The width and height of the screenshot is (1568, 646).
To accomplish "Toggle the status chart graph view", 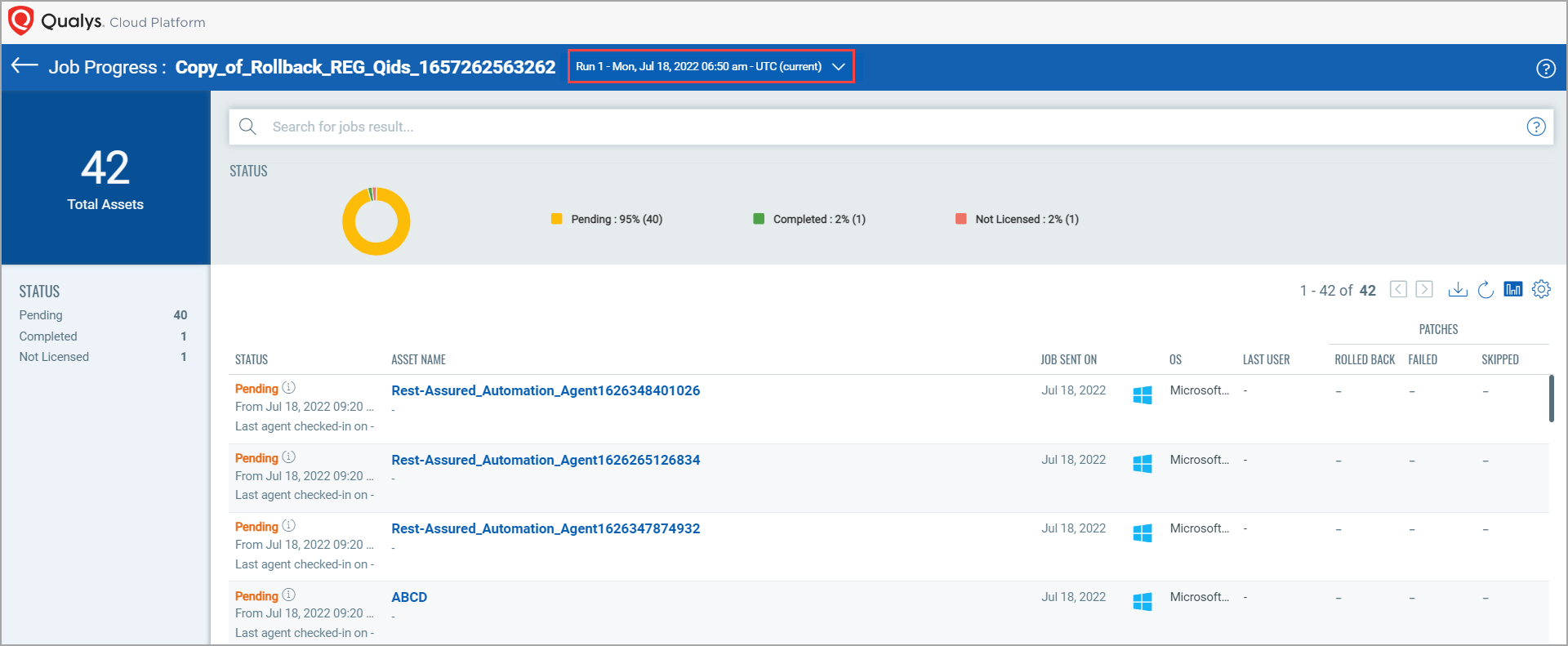I will 1512,289.
